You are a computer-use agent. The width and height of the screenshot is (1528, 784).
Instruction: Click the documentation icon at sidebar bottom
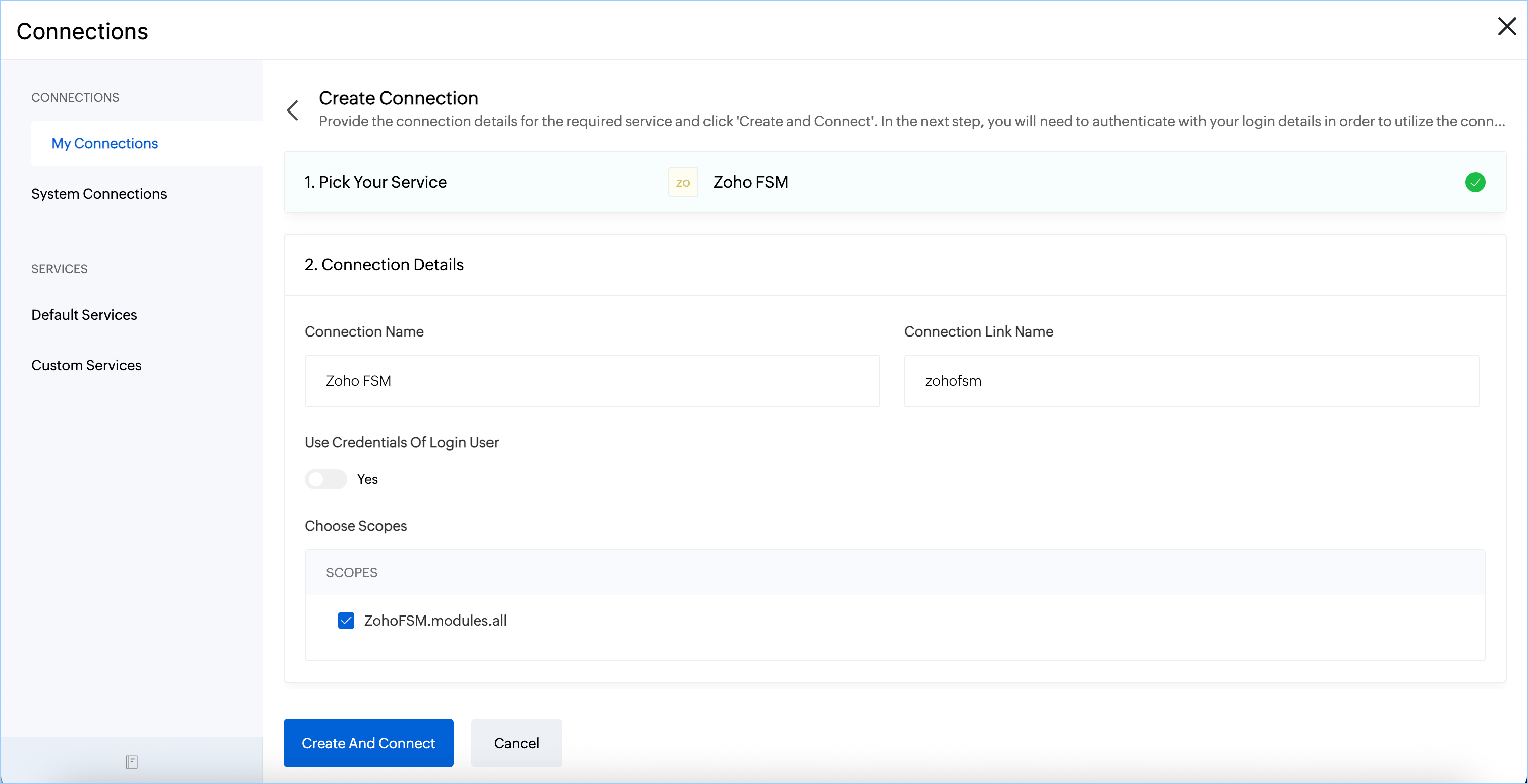click(132, 761)
